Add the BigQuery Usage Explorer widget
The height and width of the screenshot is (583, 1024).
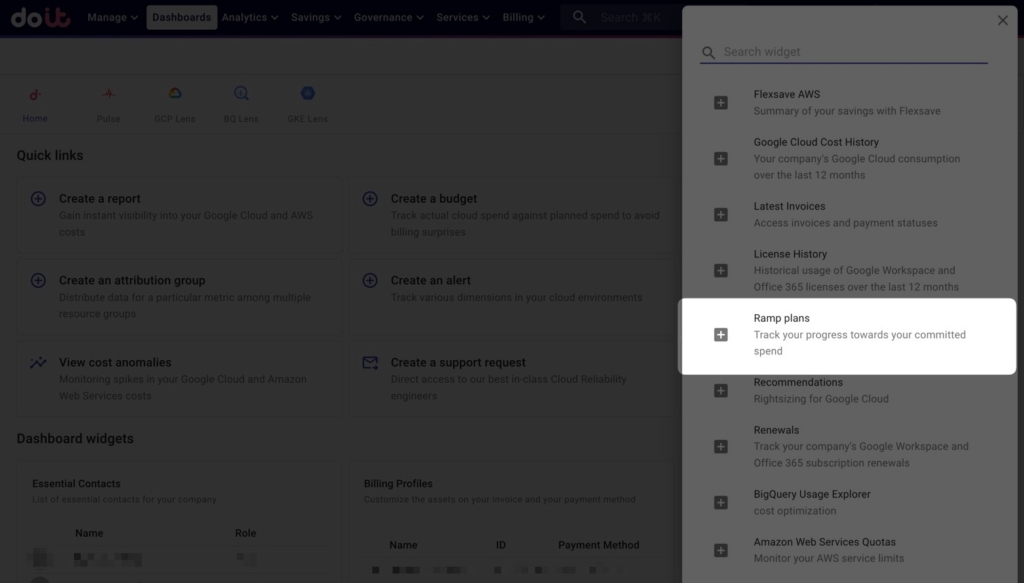coord(720,503)
